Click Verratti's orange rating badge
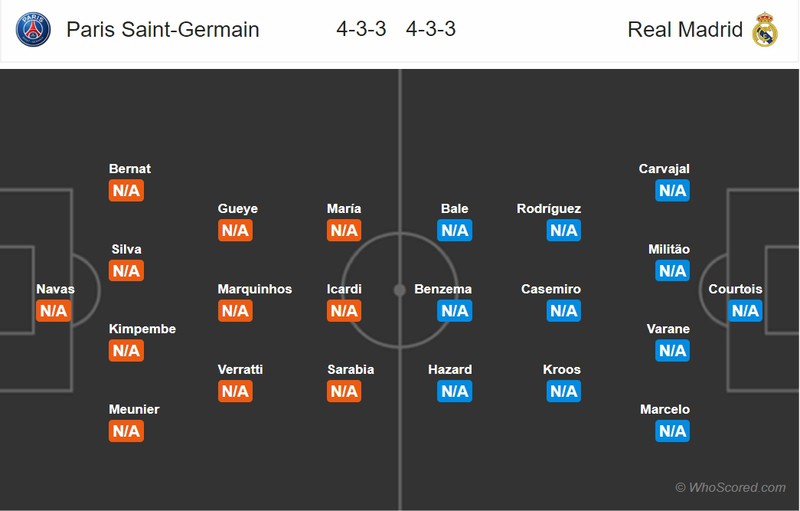Screen dimensions: 800x511 (235, 391)
